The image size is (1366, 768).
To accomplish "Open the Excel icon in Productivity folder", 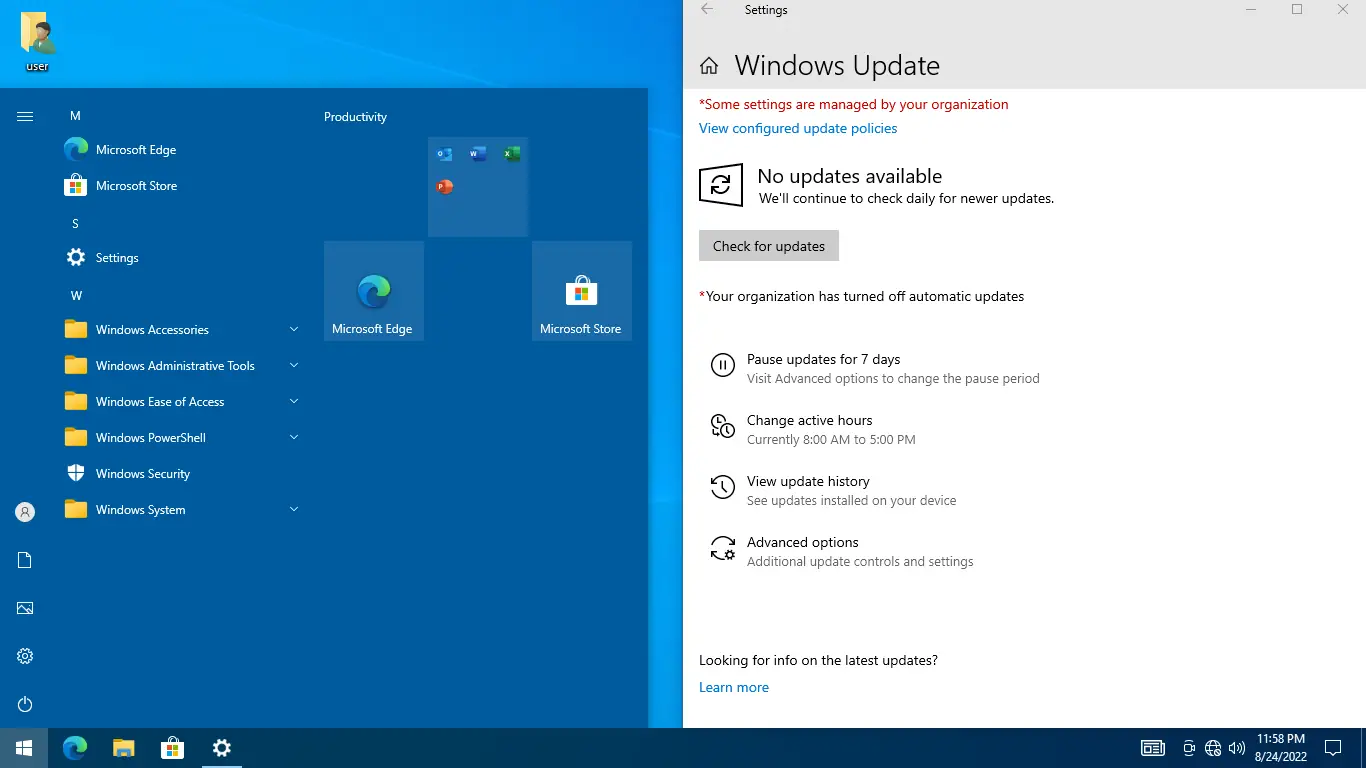I will (x=512, y=154).
